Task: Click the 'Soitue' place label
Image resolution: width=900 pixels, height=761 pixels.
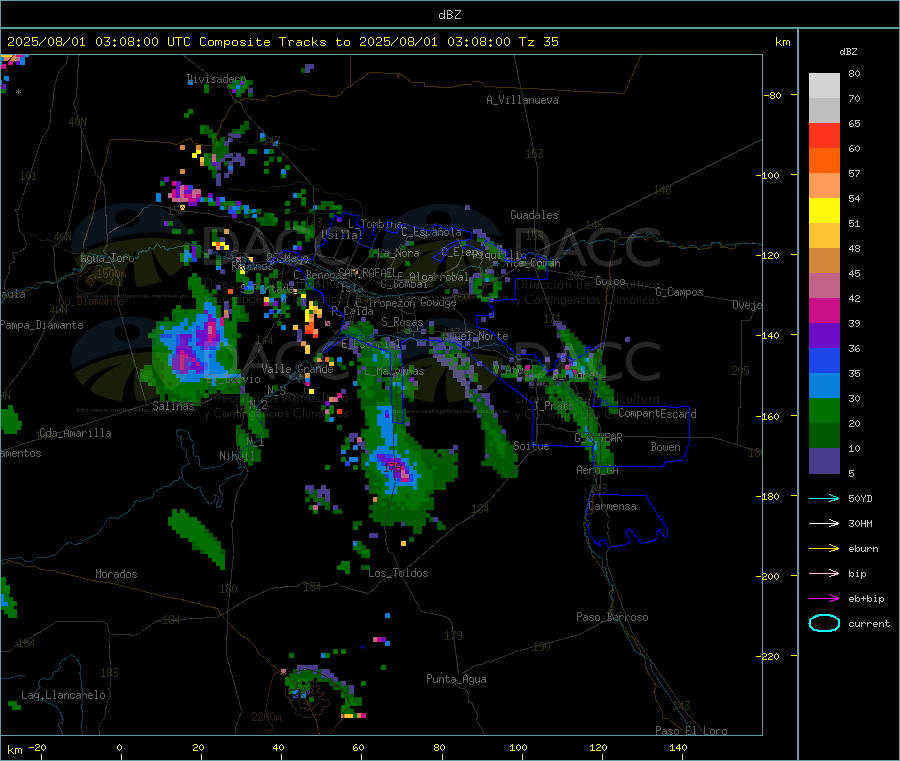Action: (x=531, y=446)
